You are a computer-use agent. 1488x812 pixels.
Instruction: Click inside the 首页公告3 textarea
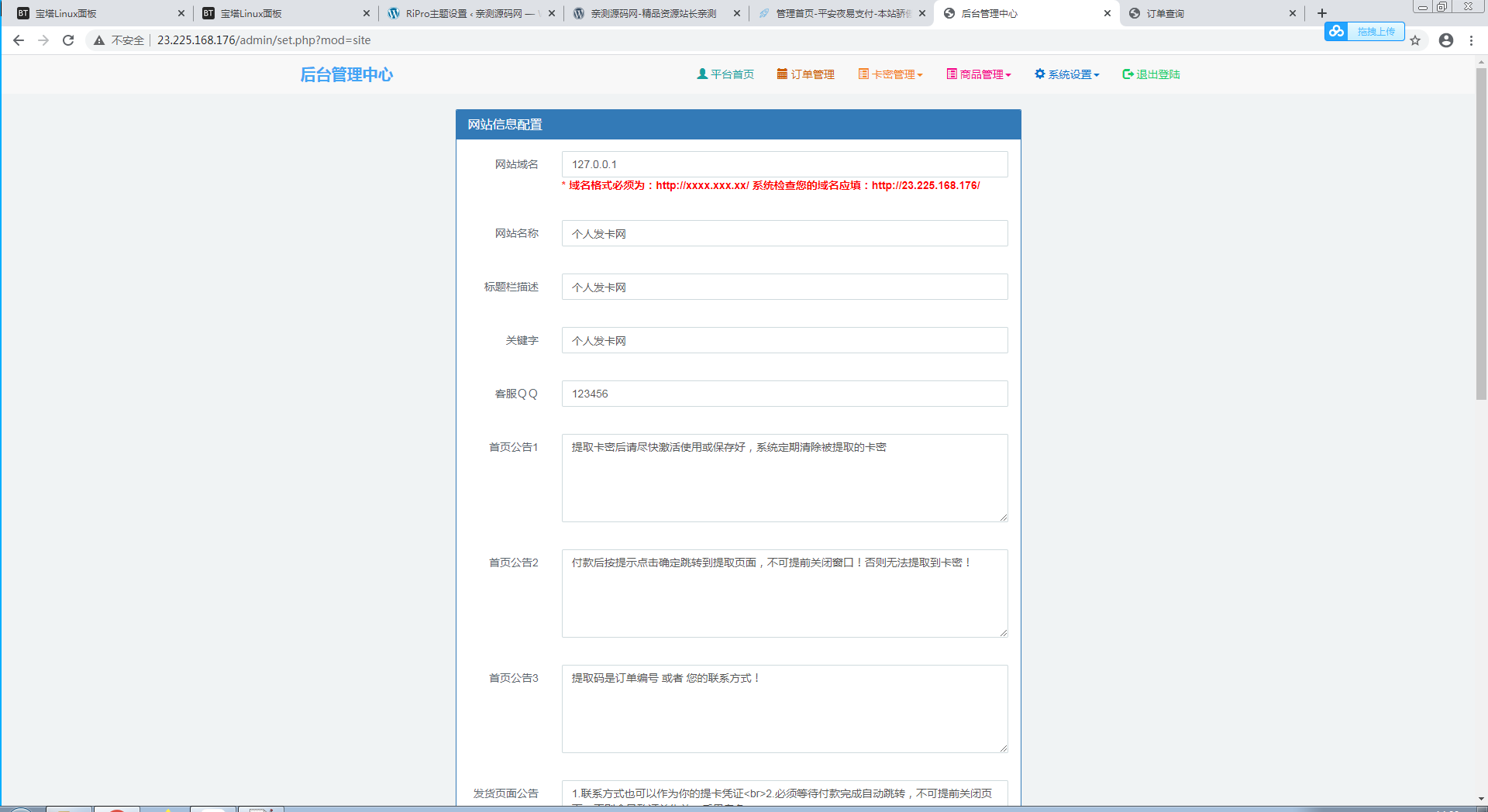tap(784, 709)
